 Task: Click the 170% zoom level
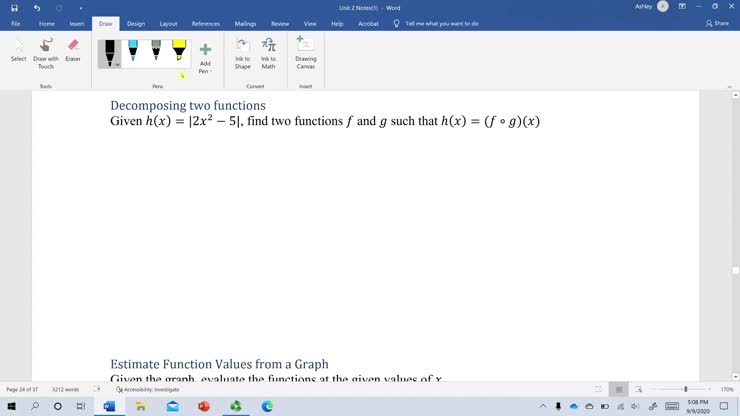[x=727, y=390]
